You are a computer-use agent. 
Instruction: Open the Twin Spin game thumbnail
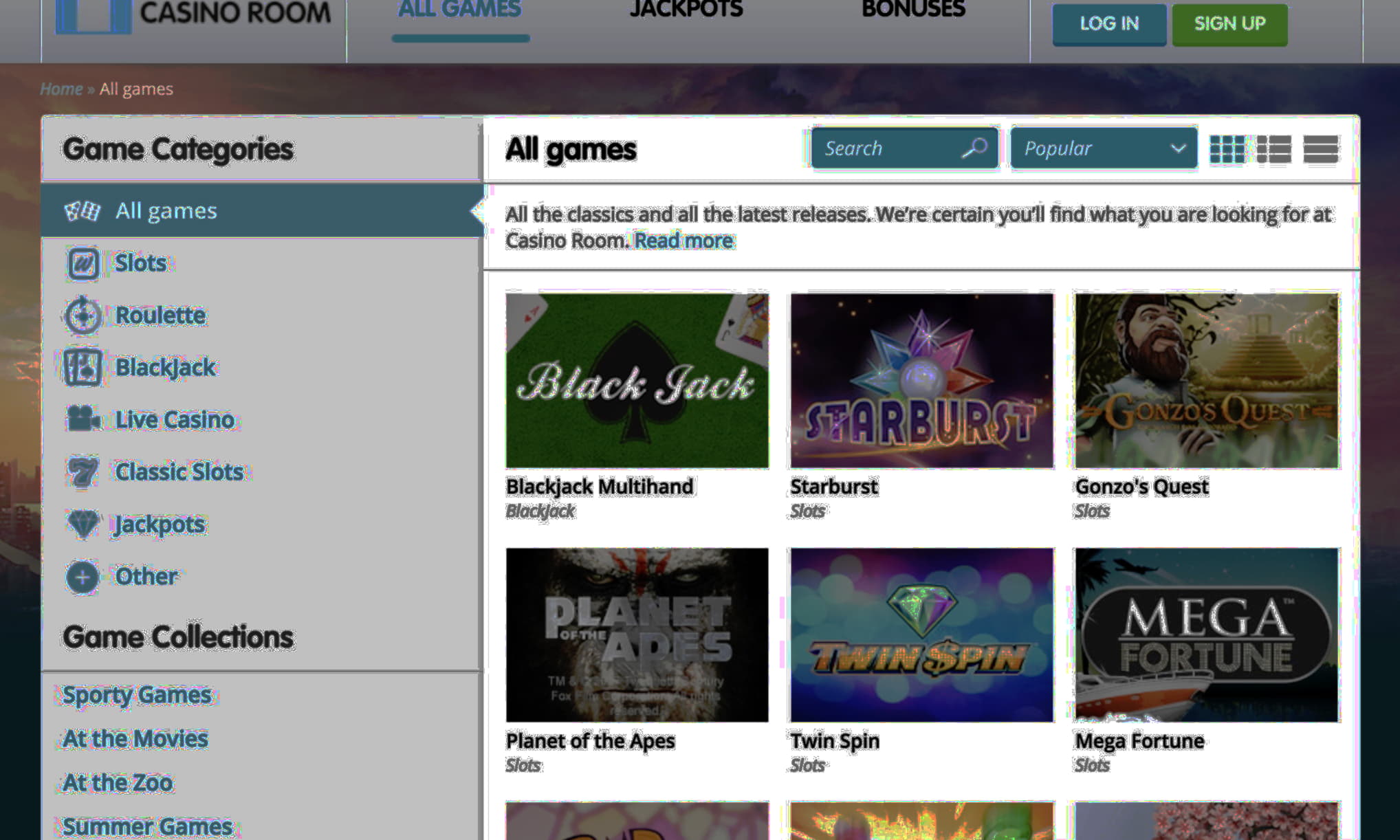pos(921,635)
